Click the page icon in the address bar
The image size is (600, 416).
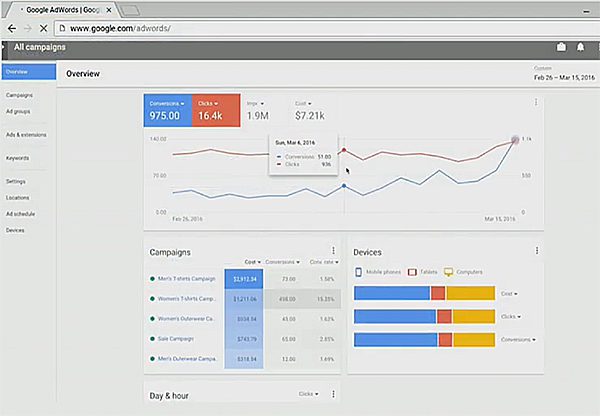pos(62,28)
